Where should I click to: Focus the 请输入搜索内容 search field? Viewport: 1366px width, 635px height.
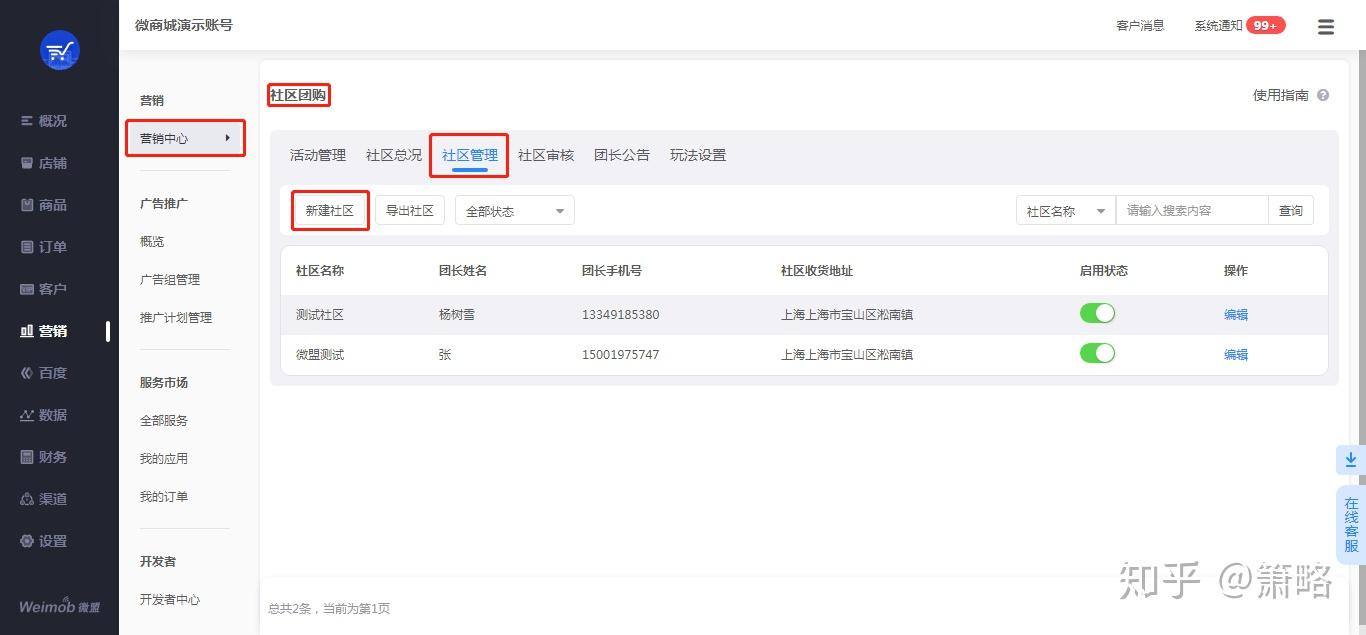(1192, 211)
